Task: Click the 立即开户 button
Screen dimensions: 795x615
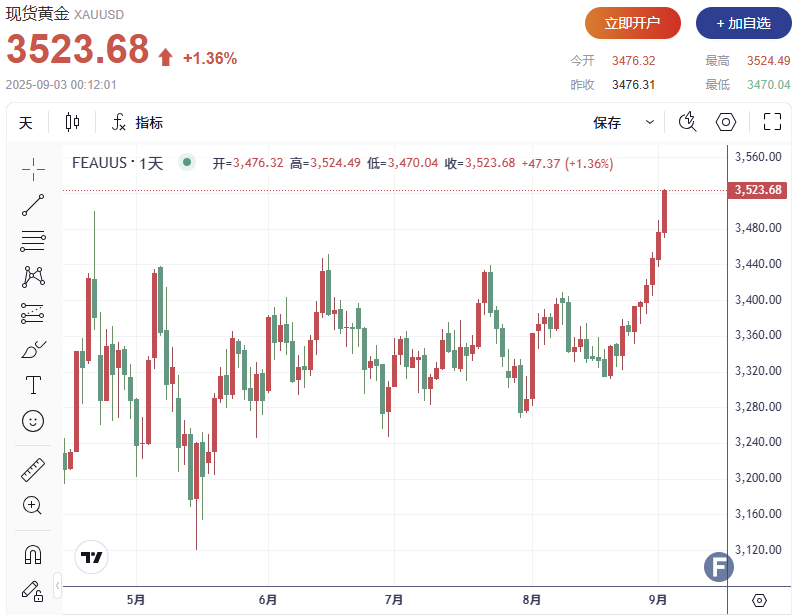Action: tap(633, 22)
